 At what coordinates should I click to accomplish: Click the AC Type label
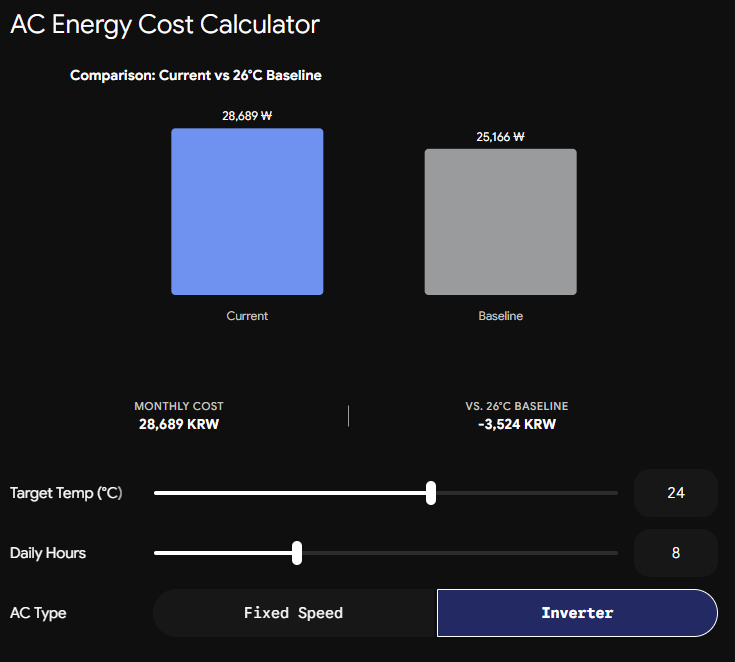pyautogui.click(x=38, y=613)
